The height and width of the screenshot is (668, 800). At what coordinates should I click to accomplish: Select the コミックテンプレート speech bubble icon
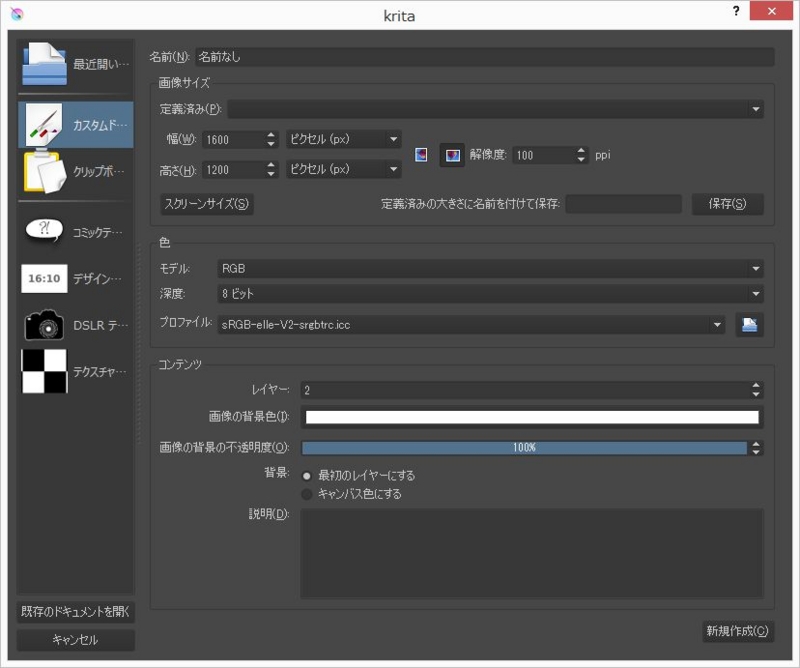click(x=44, y=232)
